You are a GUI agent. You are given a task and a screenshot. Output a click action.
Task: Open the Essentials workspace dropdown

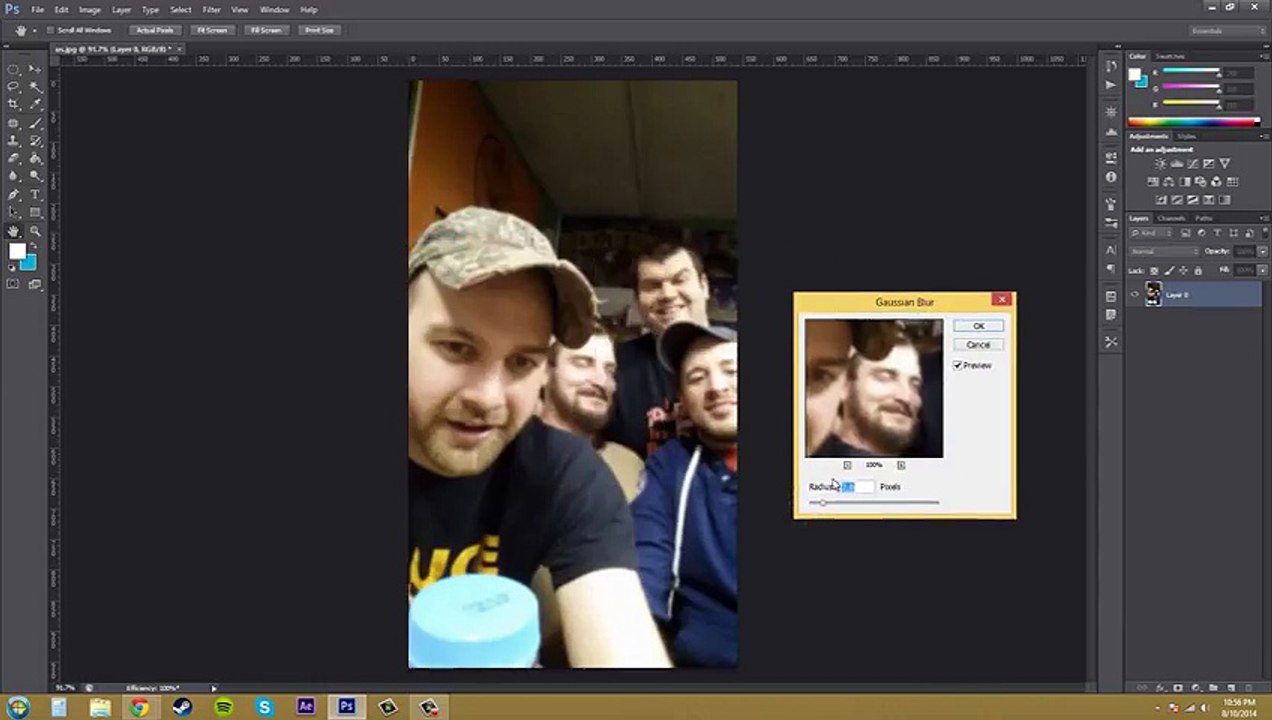[x=1226, y=30]
